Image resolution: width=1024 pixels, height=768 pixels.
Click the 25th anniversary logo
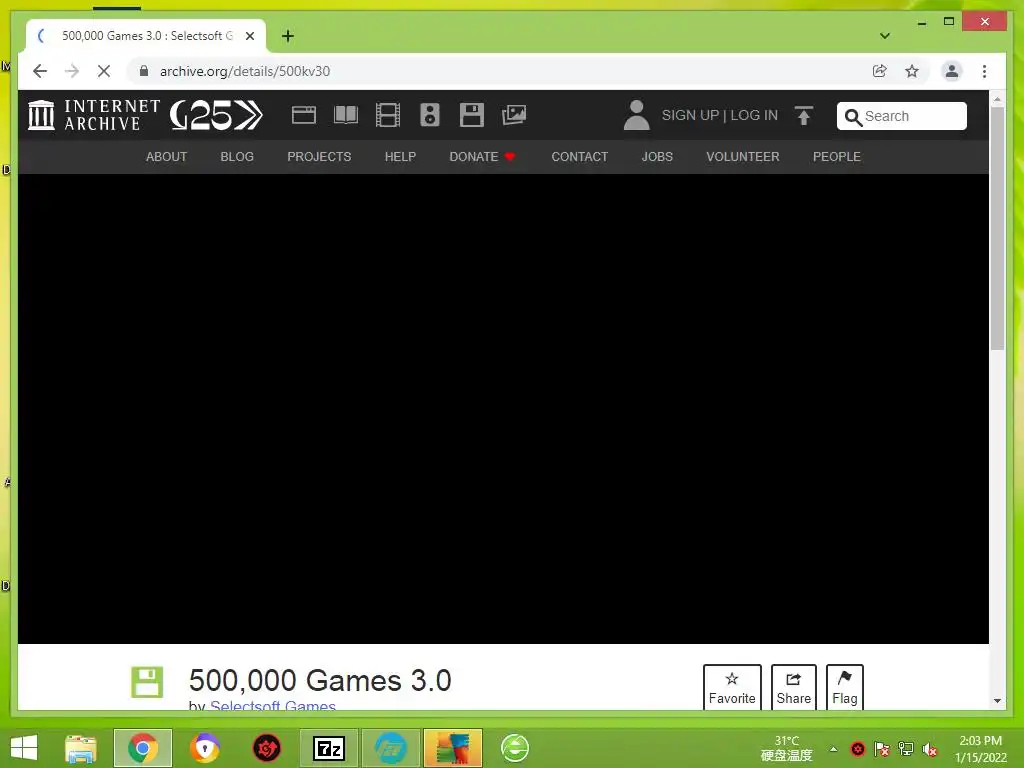(216, 115)
